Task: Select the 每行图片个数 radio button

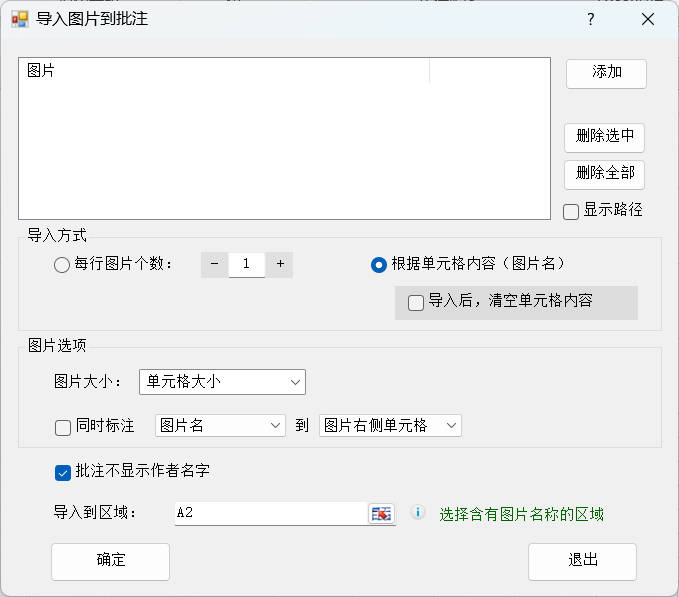Action: pos(61,265)
